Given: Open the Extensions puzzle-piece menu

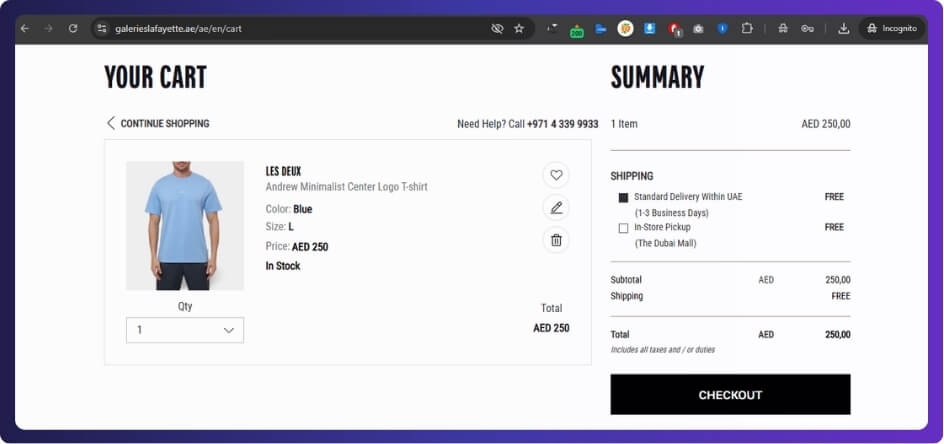Looking at the screenshot, I should pos(747,28).
